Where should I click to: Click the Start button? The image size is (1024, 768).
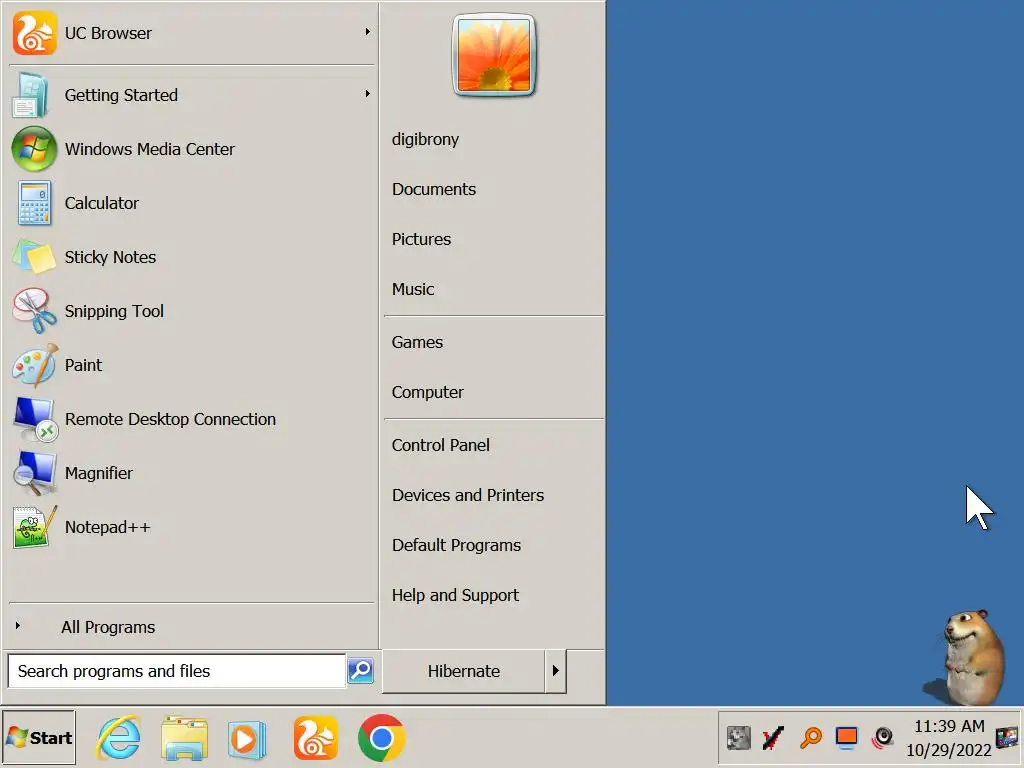point(39,738)
